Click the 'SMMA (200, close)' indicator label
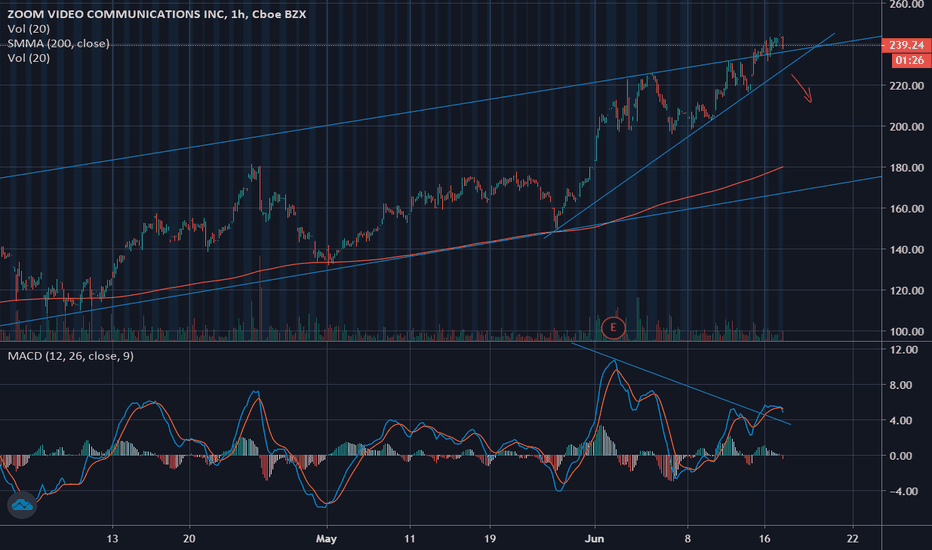The image size is (932, 550). (x=58, y=43)
